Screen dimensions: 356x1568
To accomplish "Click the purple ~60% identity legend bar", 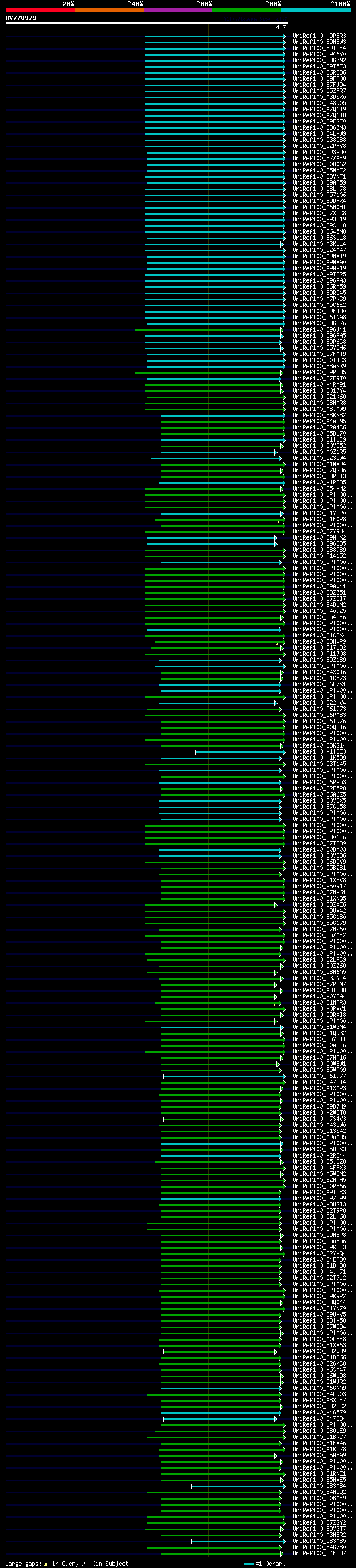I will [x=177, y=10].
